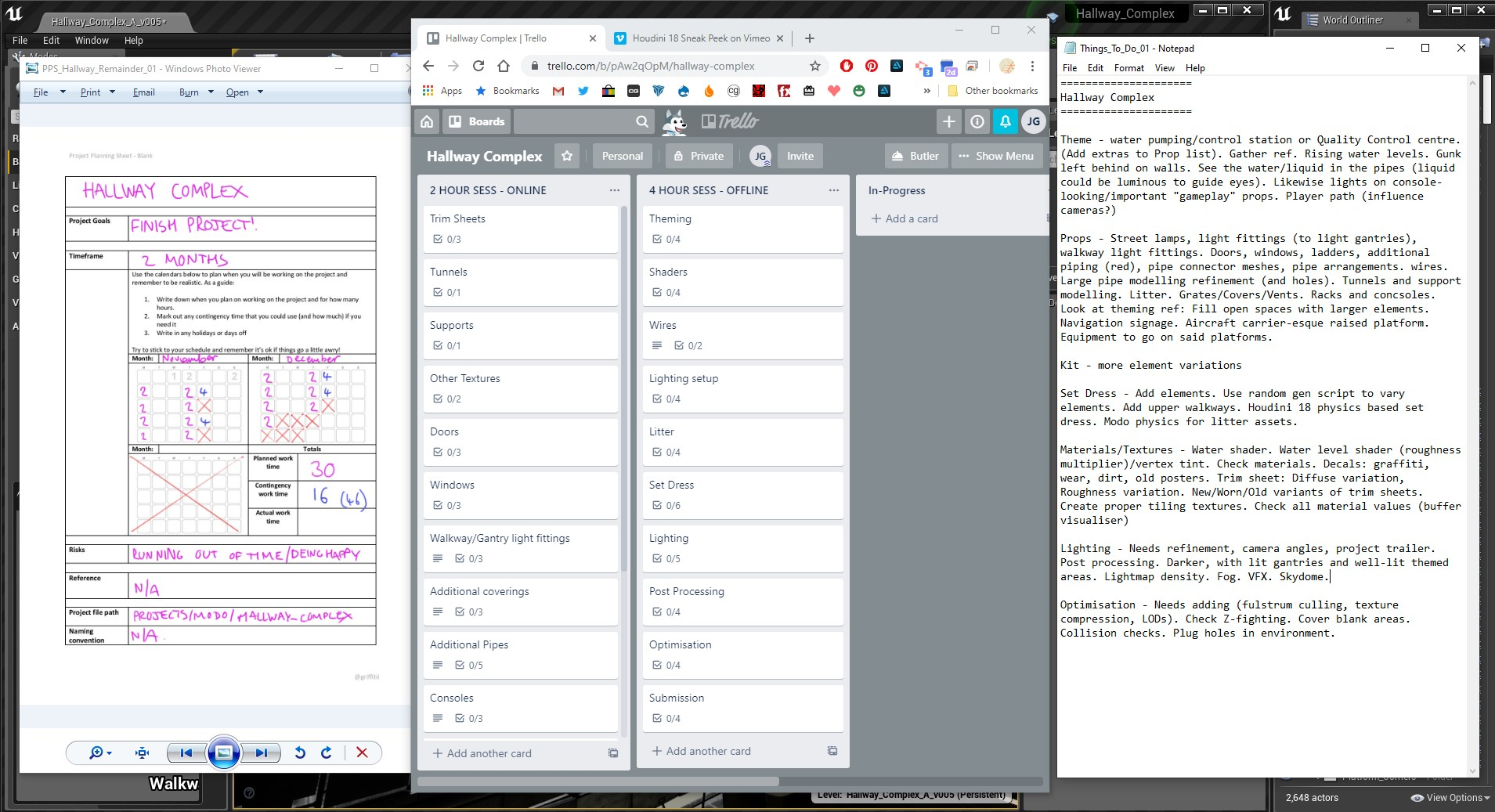Click Show Menu on Trello board
1495x812 pixels.
(x=996, y=156)
